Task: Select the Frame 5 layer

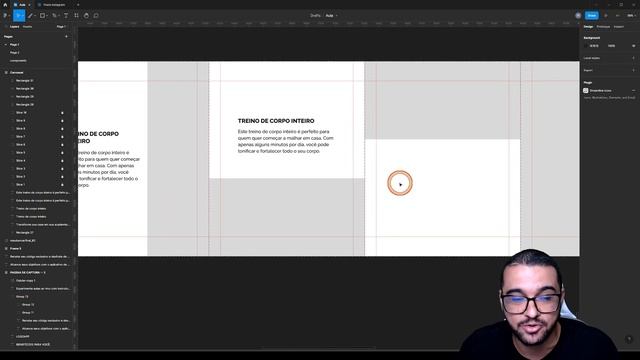Action: click(x=16, y=248)
